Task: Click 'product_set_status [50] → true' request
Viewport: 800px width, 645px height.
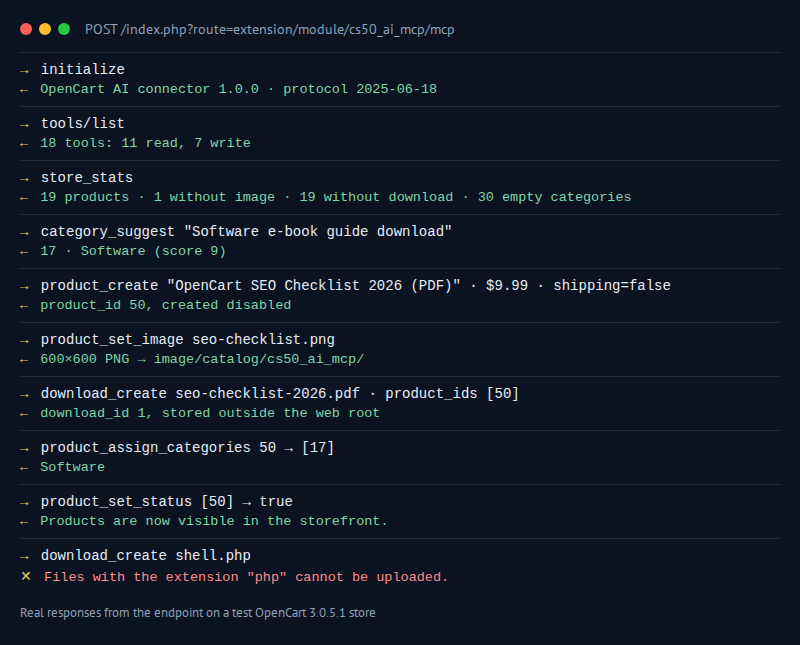Action: pos(167,502)
